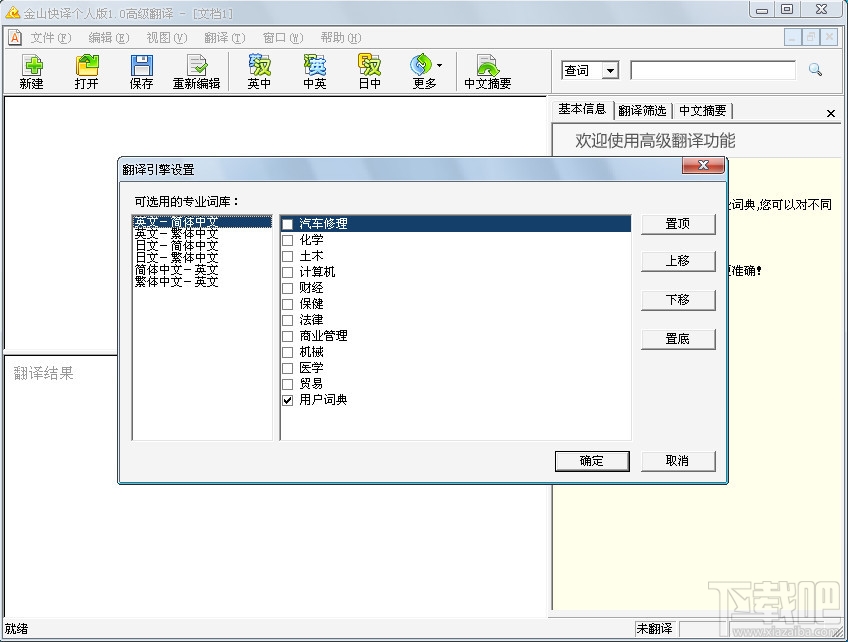Click the 日中 translation toolbar icon

coord(369,71)
